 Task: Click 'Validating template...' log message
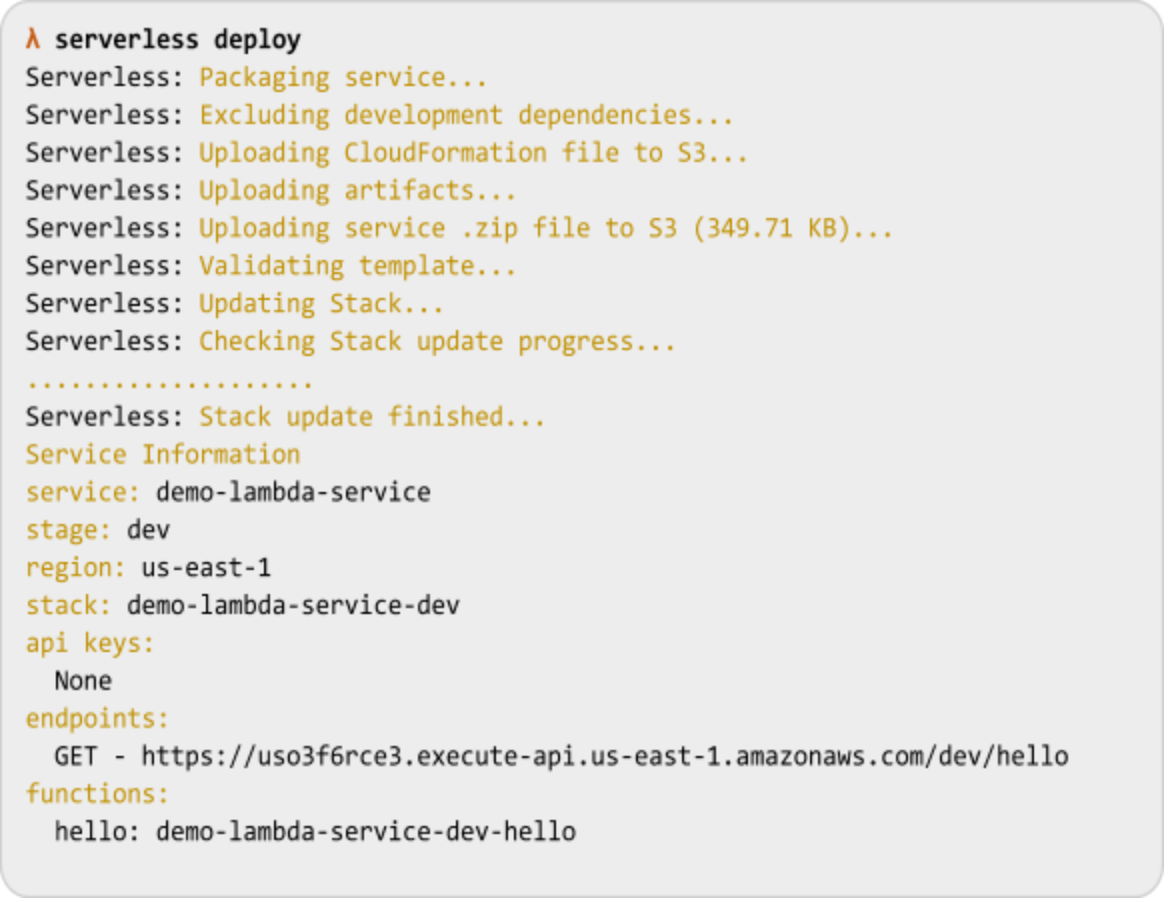[357, 266]
